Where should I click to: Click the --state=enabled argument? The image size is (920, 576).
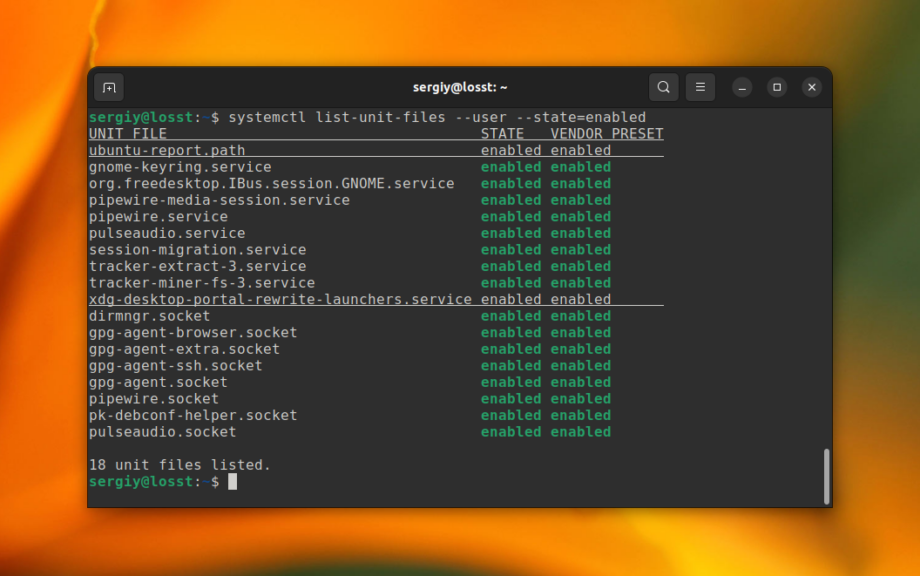[581, 117]
